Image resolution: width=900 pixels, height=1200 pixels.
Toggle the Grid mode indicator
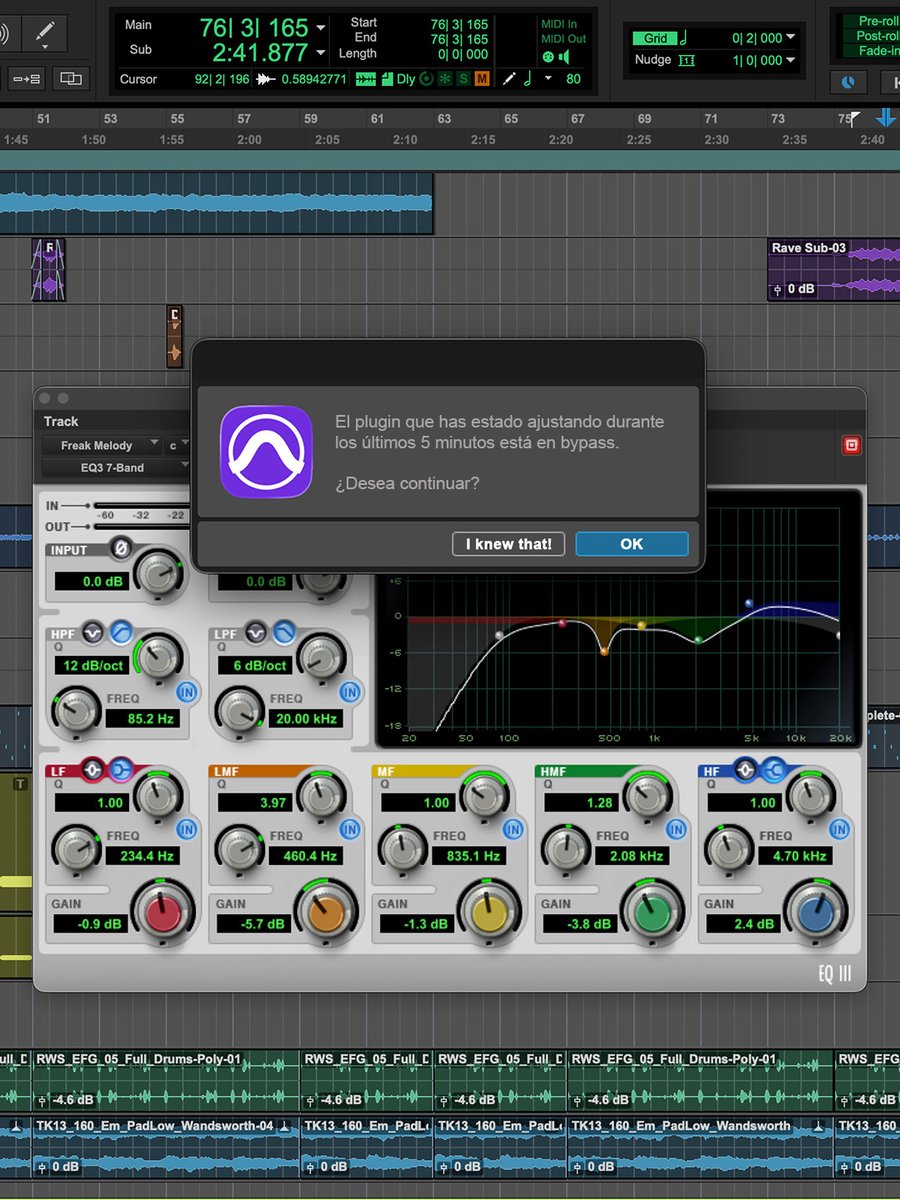point(656,38)
